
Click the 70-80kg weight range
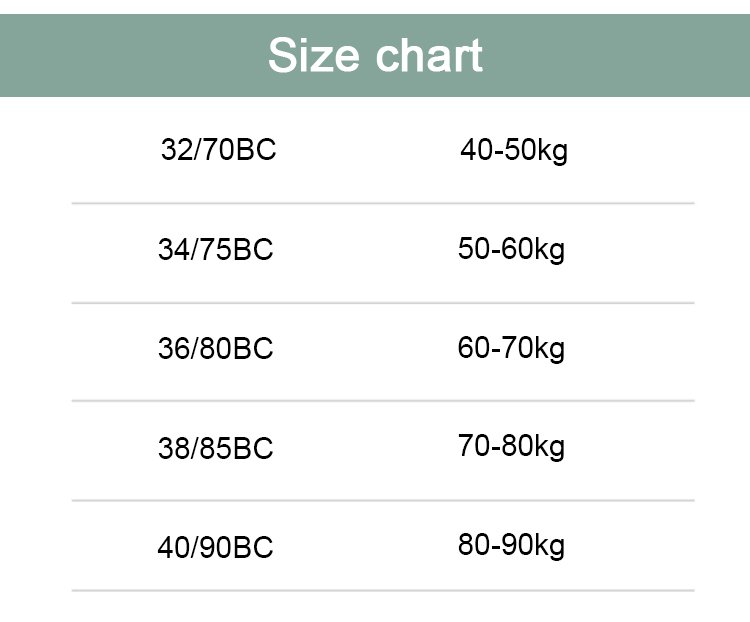pos(511,446)
